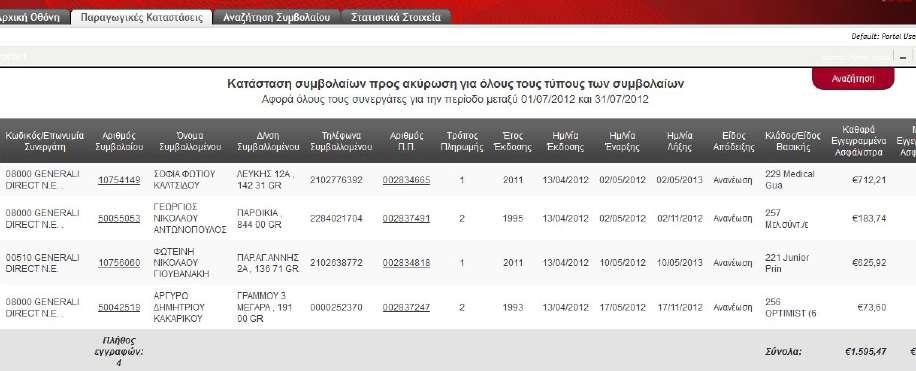Collapse the panel with the minus button
The image size is (916, 371).
tap(903, 57)
